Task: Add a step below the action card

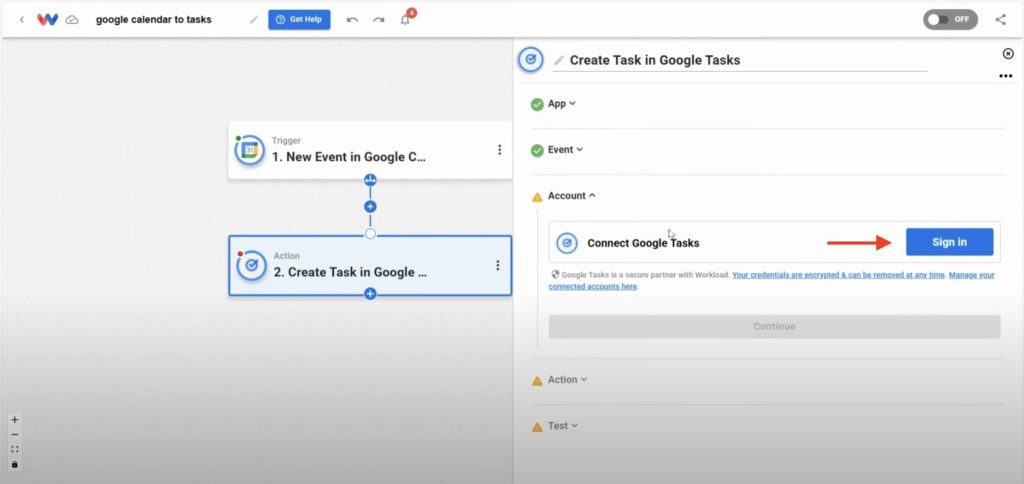Action: tap(370, 294)
